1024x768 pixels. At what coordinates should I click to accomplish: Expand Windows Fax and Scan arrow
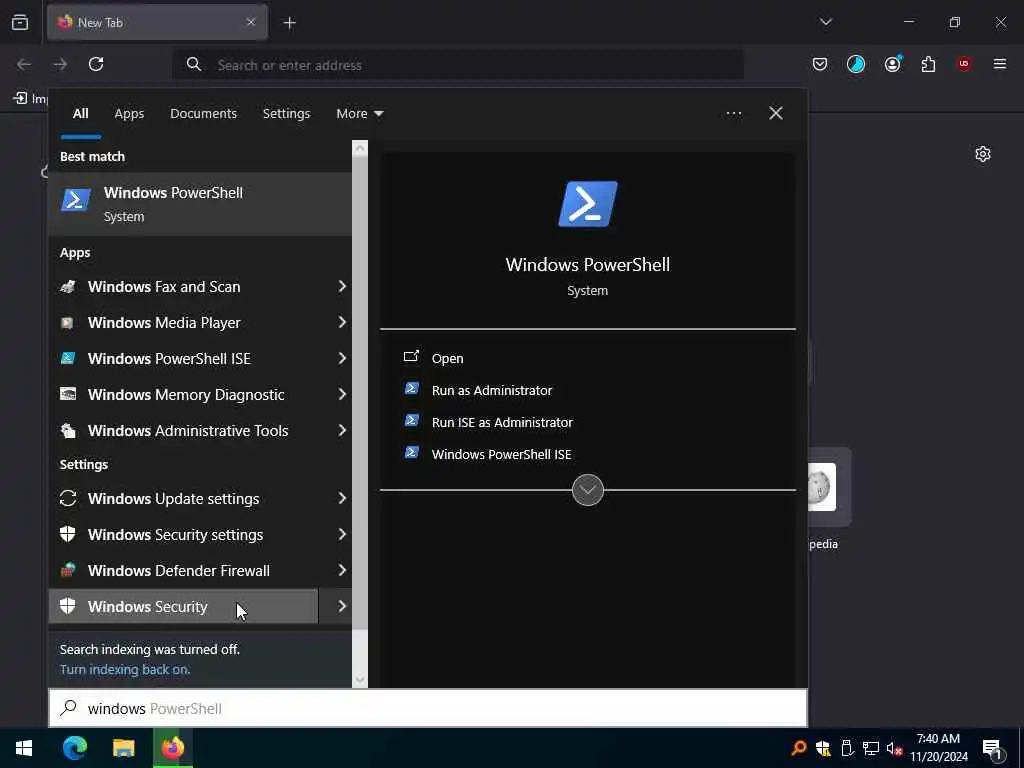point(342,287)
